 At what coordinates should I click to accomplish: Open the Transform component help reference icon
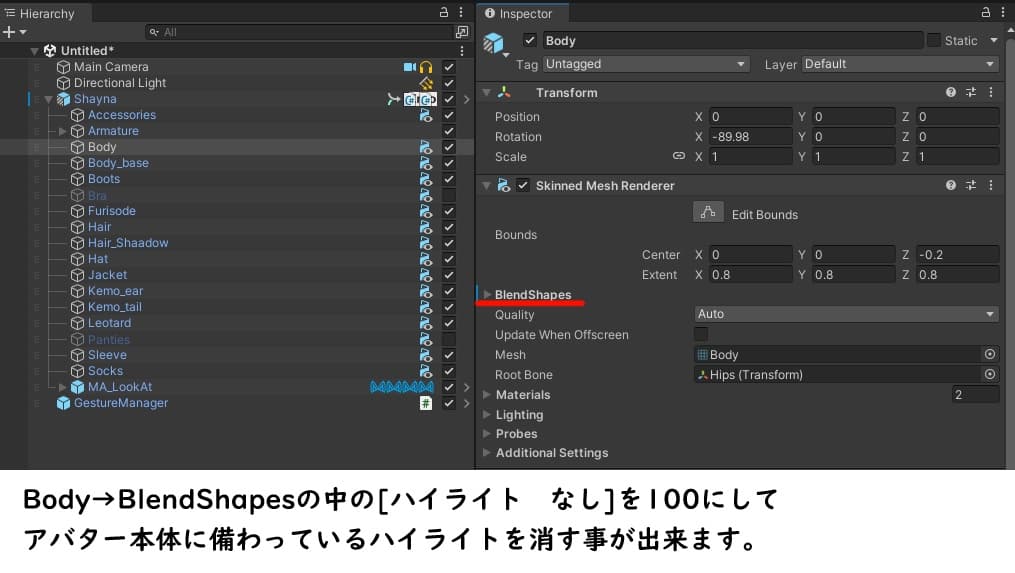[951, 93]
